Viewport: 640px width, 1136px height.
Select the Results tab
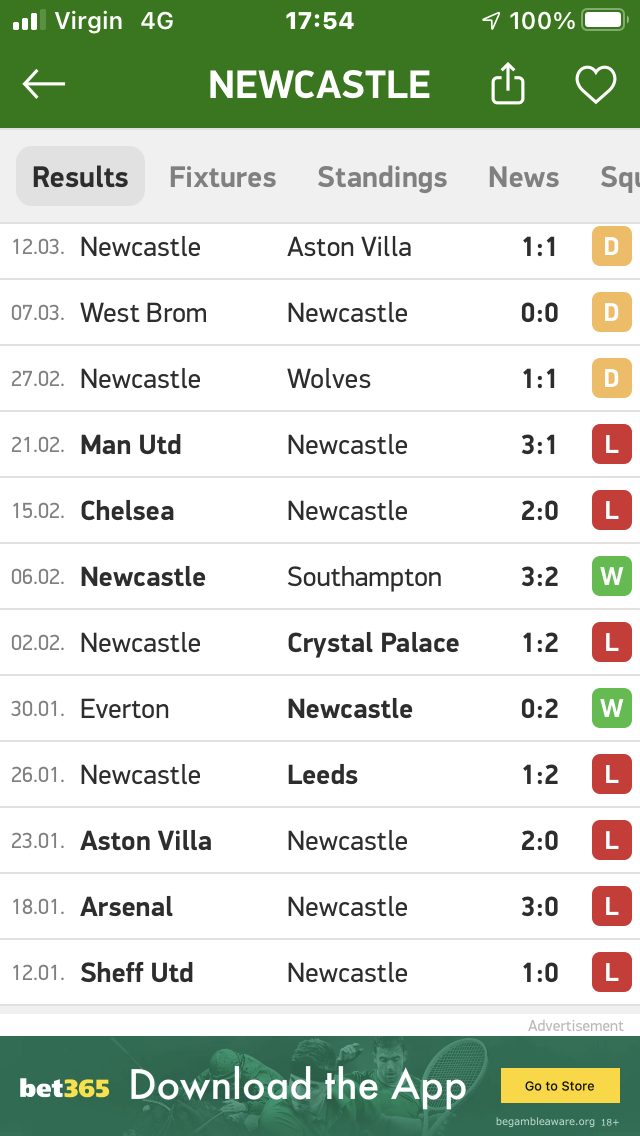[80, 176]
